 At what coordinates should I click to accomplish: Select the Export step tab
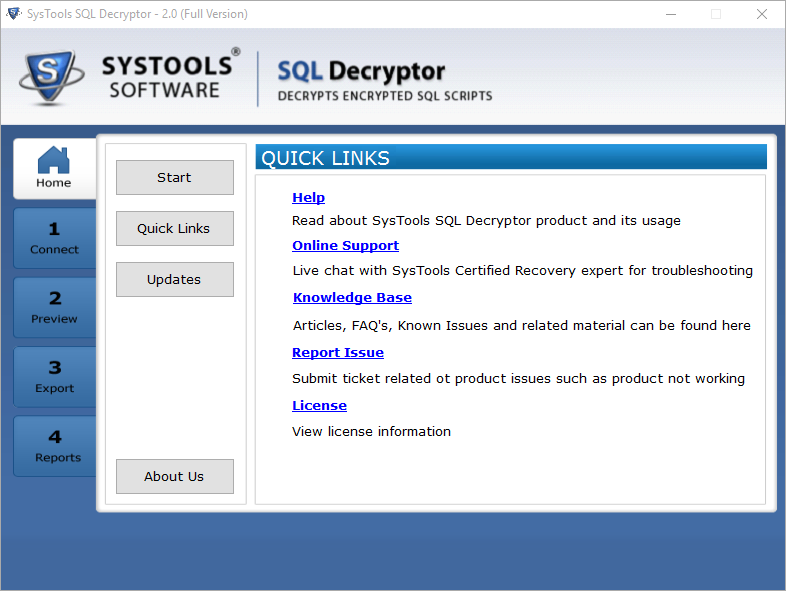point(55,377)
